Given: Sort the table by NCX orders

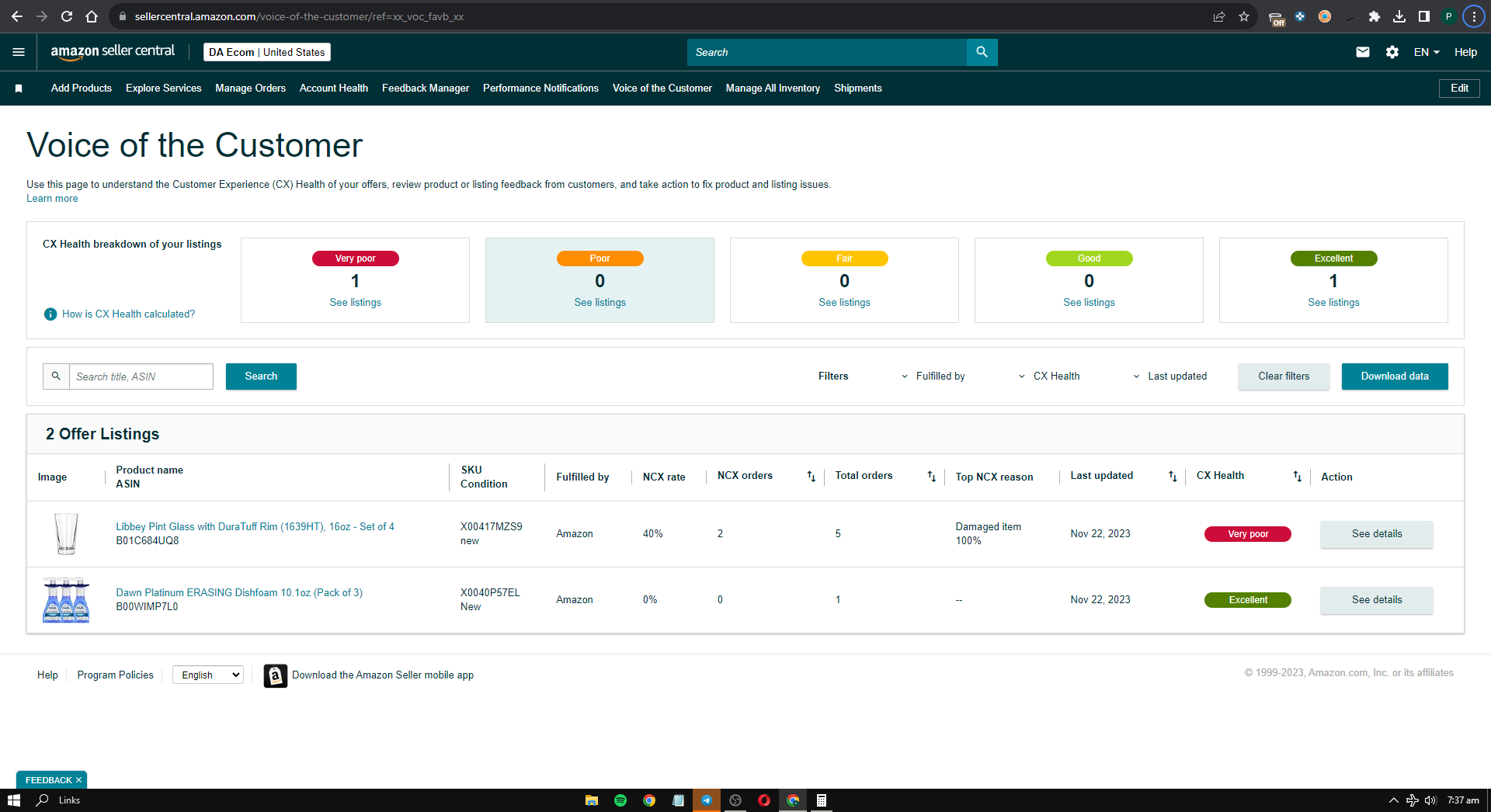Looking at the screenshot, I should 811,477.
